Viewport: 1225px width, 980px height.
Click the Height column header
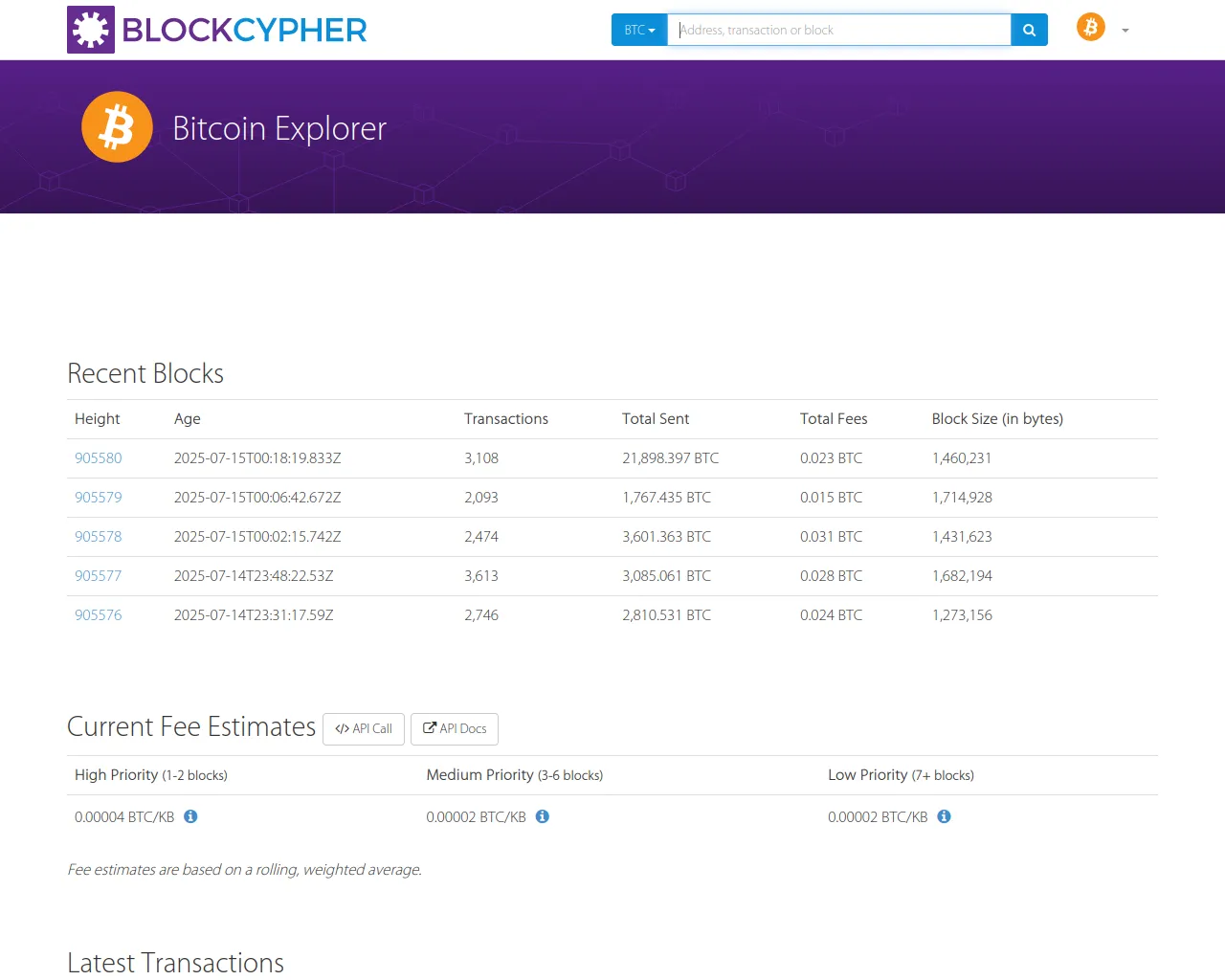click(98, 419)
